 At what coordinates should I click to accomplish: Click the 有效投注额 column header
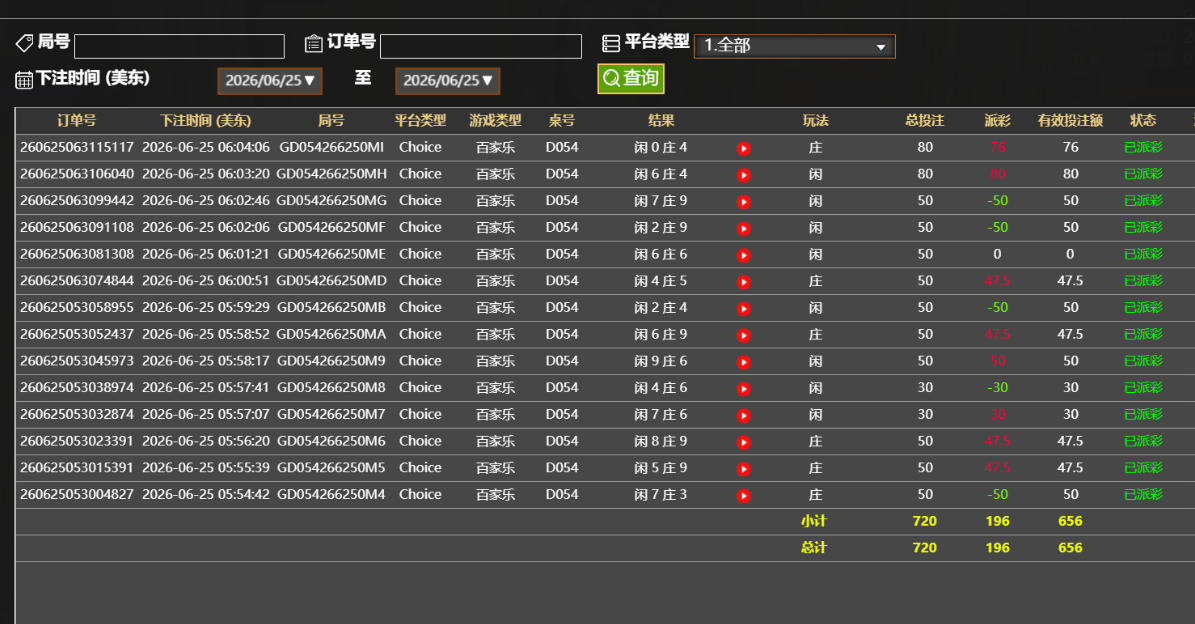click(1070, 120)
